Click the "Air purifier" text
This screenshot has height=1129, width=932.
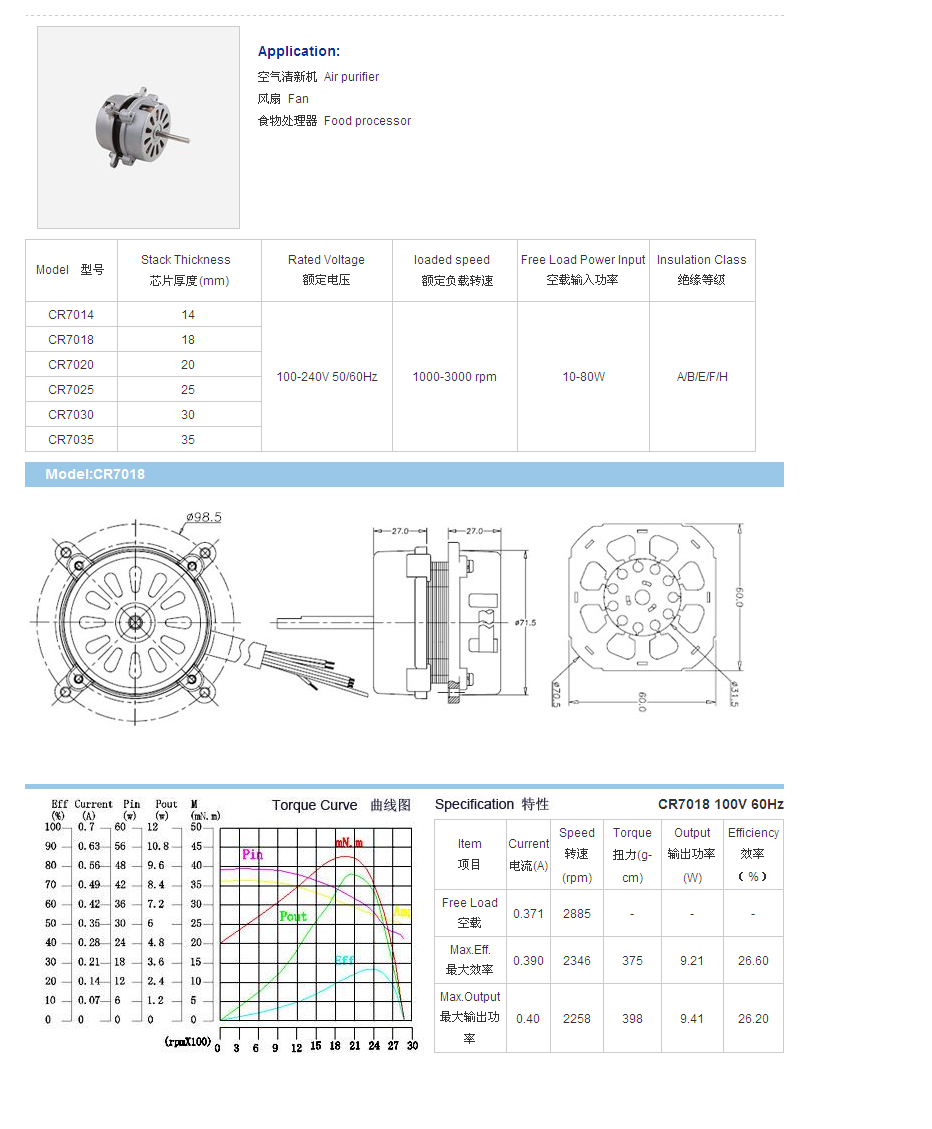click(351, 76)
